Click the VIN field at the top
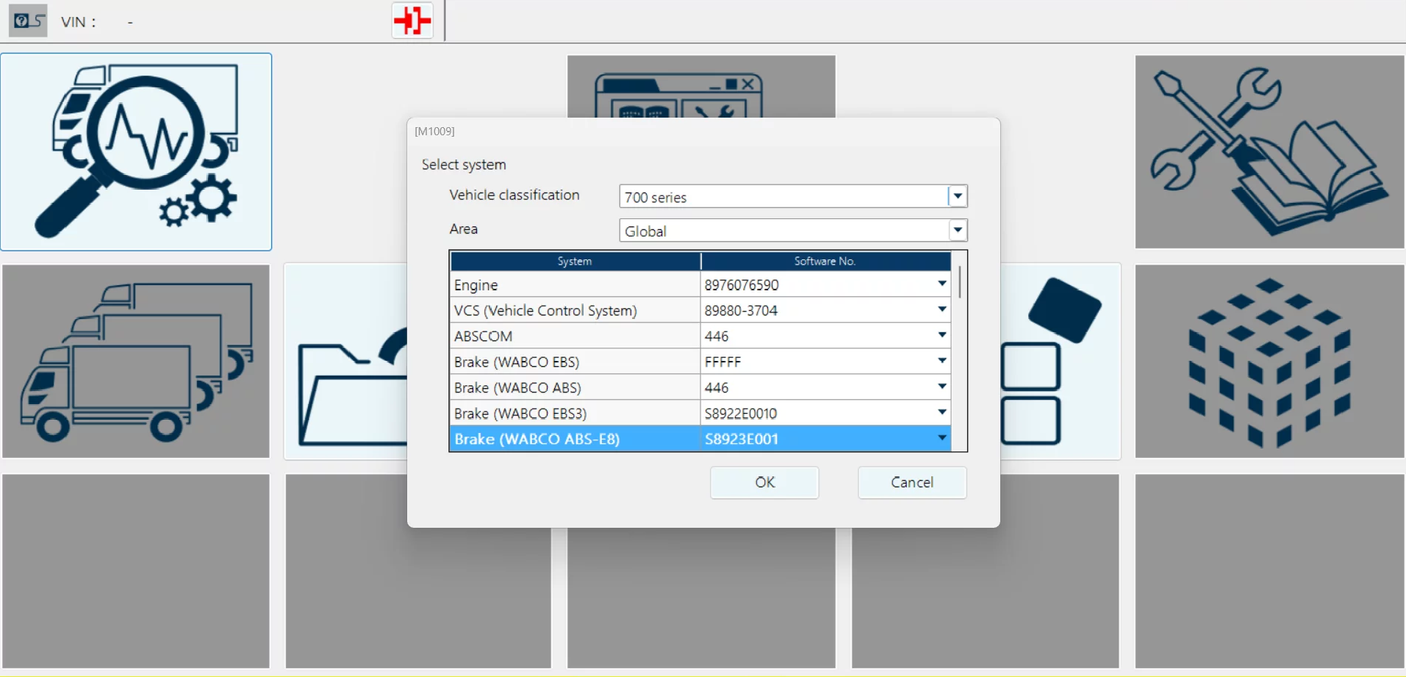Image resolution: width=1406 pixels, height=677 pixels. click(100, 20)
